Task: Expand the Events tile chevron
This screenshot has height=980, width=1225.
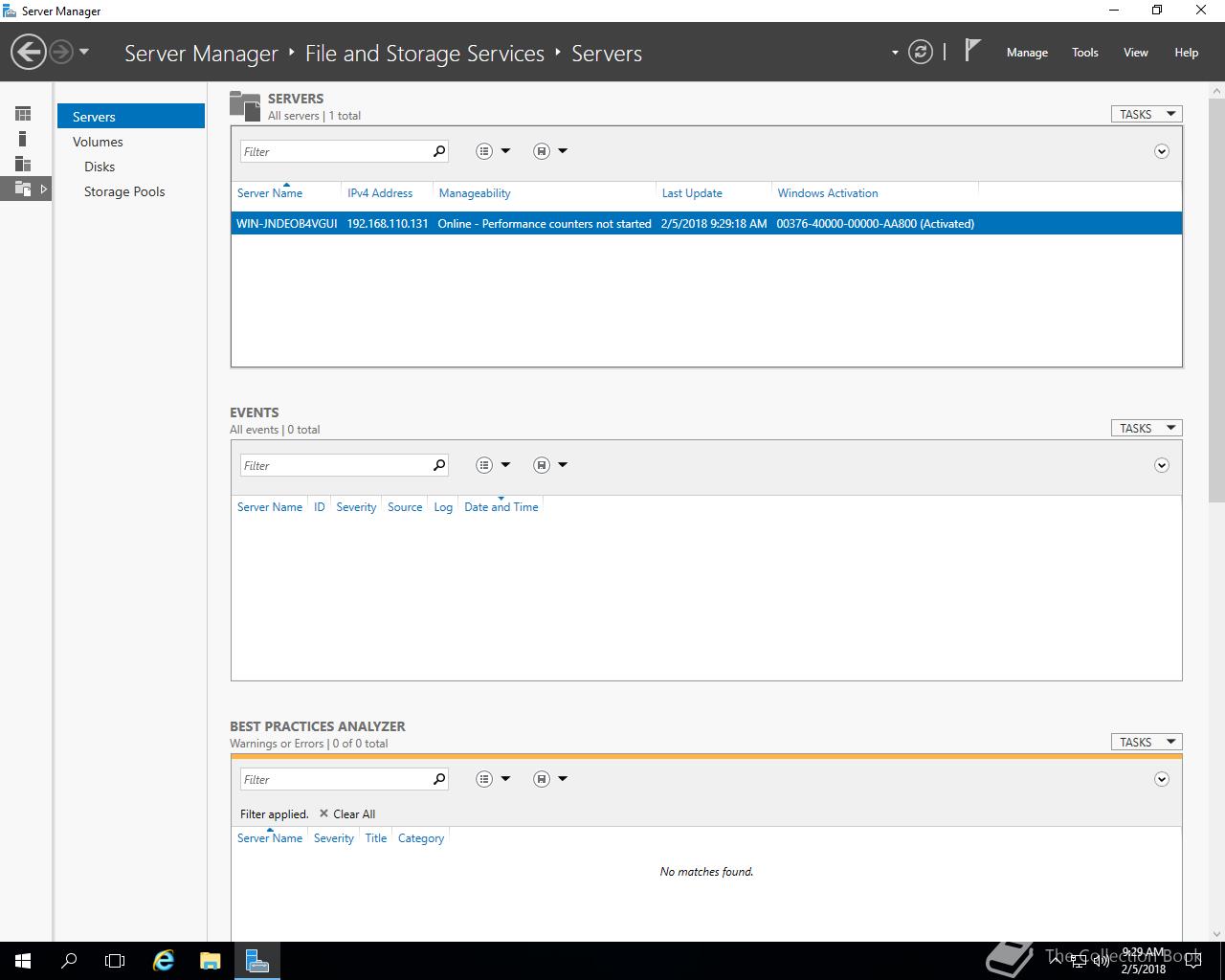Action: point(1161,465)
